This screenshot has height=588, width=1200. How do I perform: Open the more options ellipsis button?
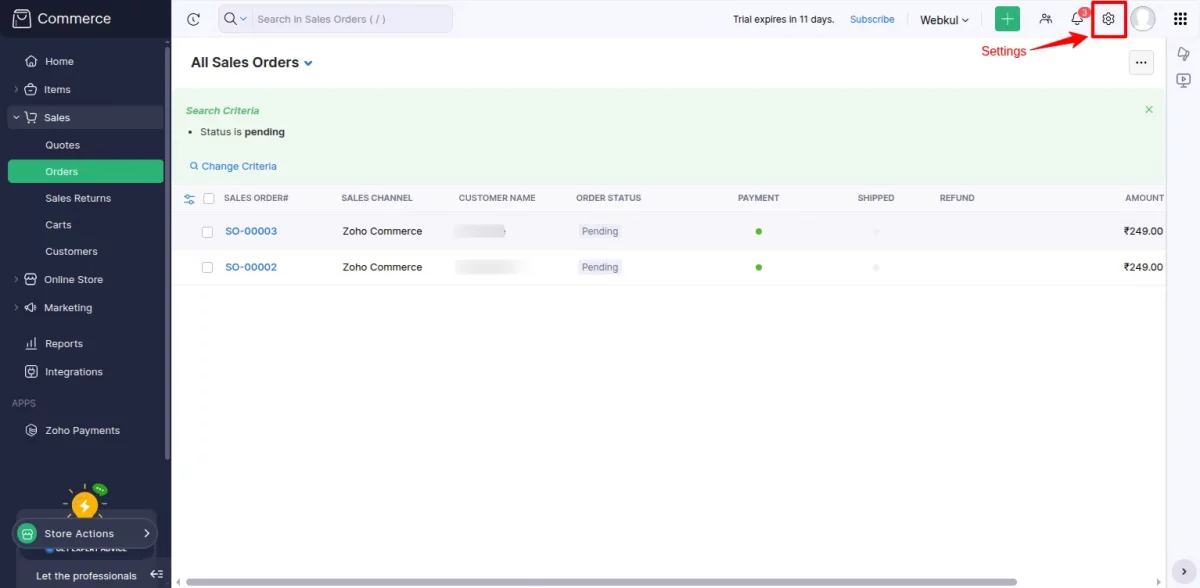[x=1141, y=62]
